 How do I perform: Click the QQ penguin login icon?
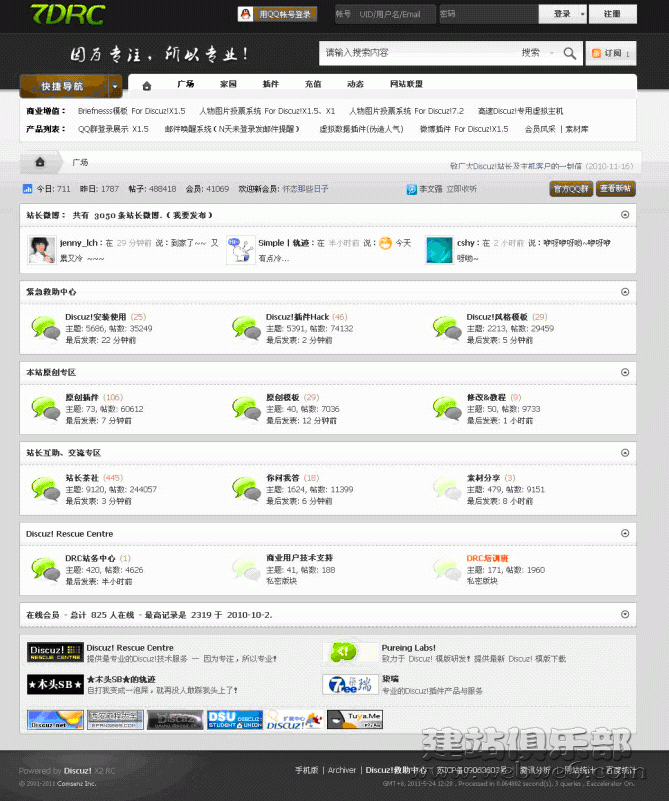point(246,14)
